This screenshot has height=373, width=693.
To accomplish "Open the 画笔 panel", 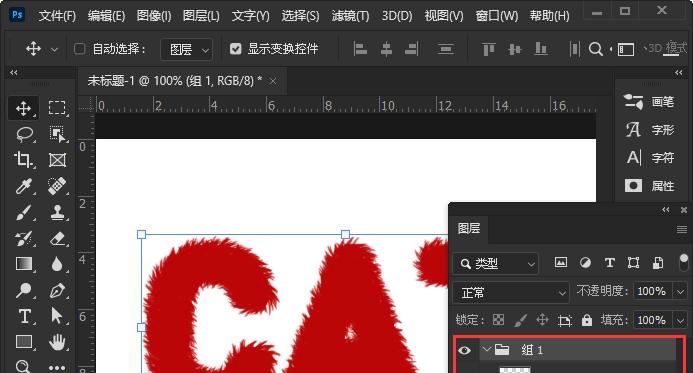I will point(649,102).
